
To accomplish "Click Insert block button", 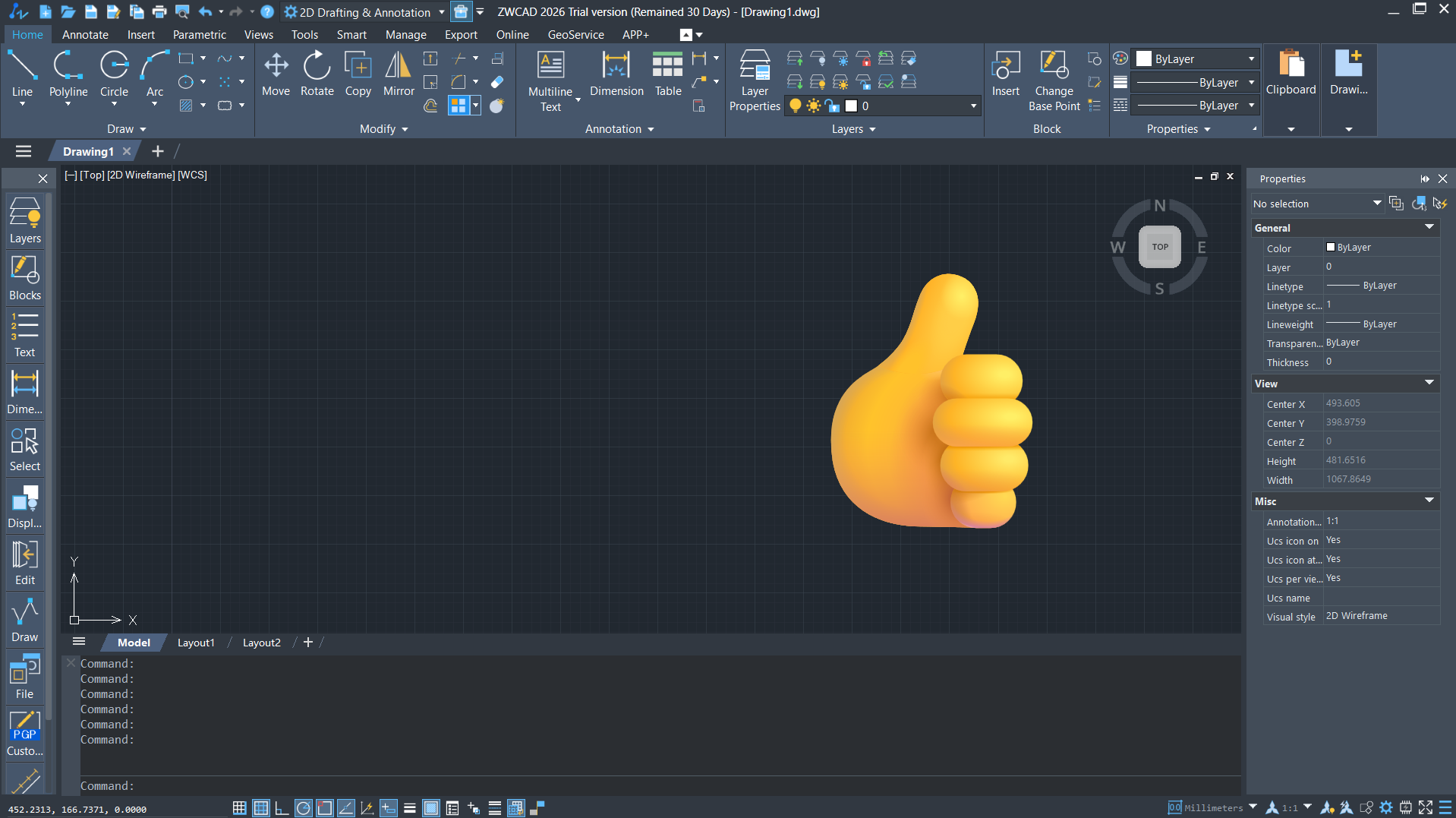I will (1005, 74).
